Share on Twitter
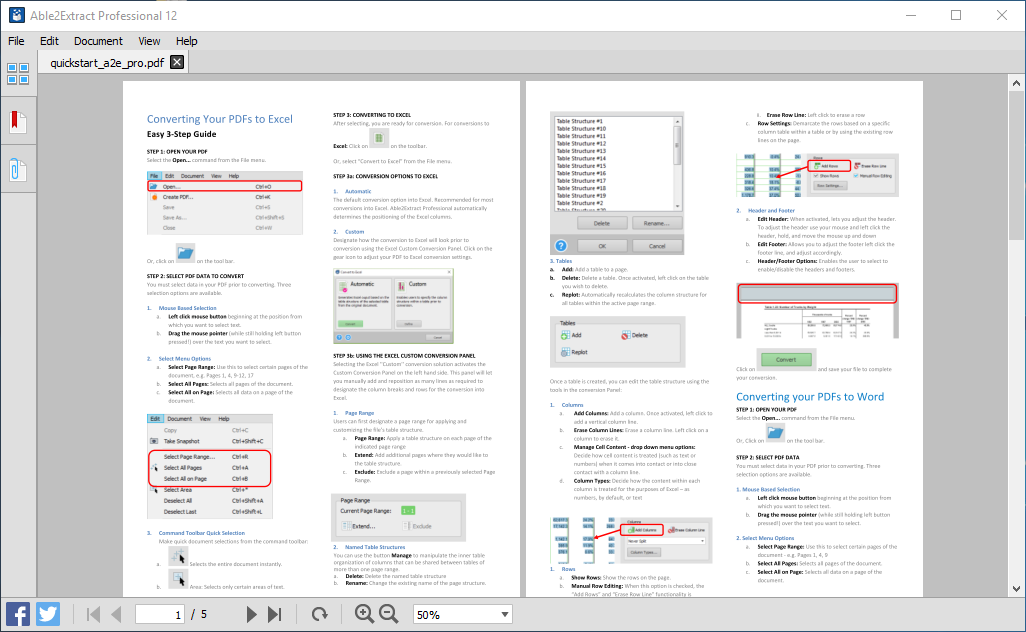Screen dimensions: 1026x632 (x=48, y=614)
